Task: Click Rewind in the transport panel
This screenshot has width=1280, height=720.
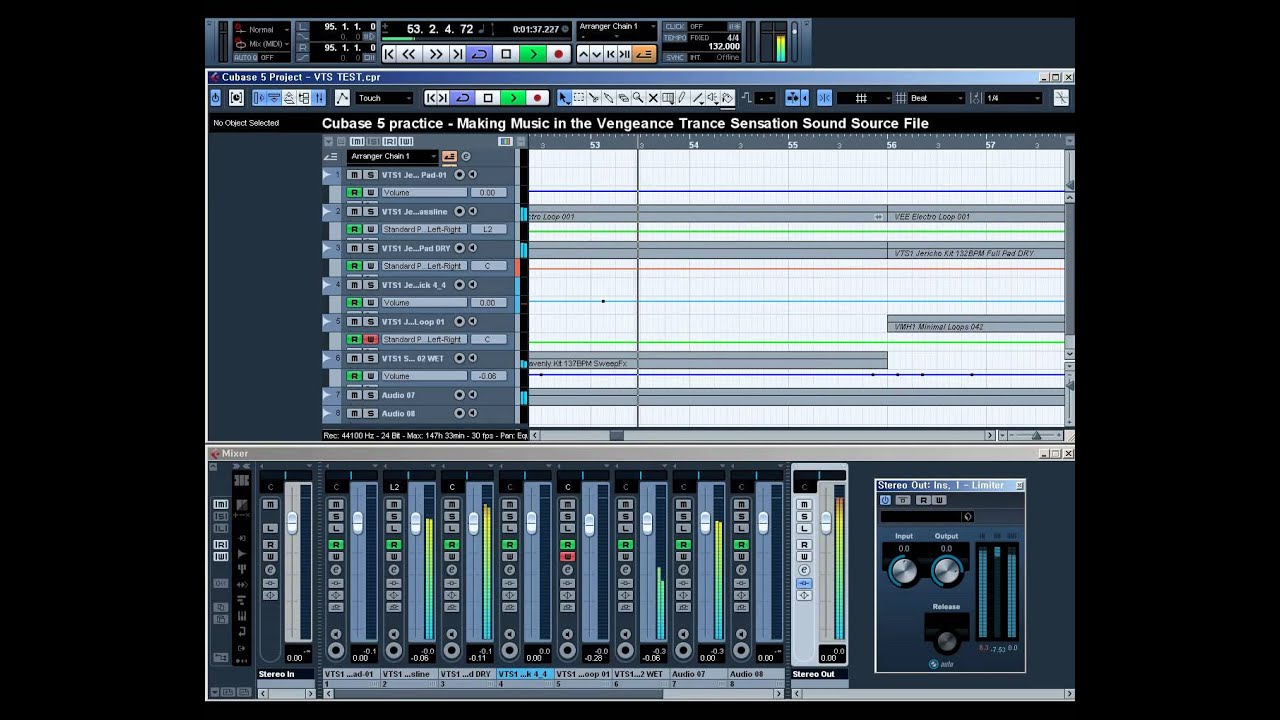Action: [x=409, y=54]
